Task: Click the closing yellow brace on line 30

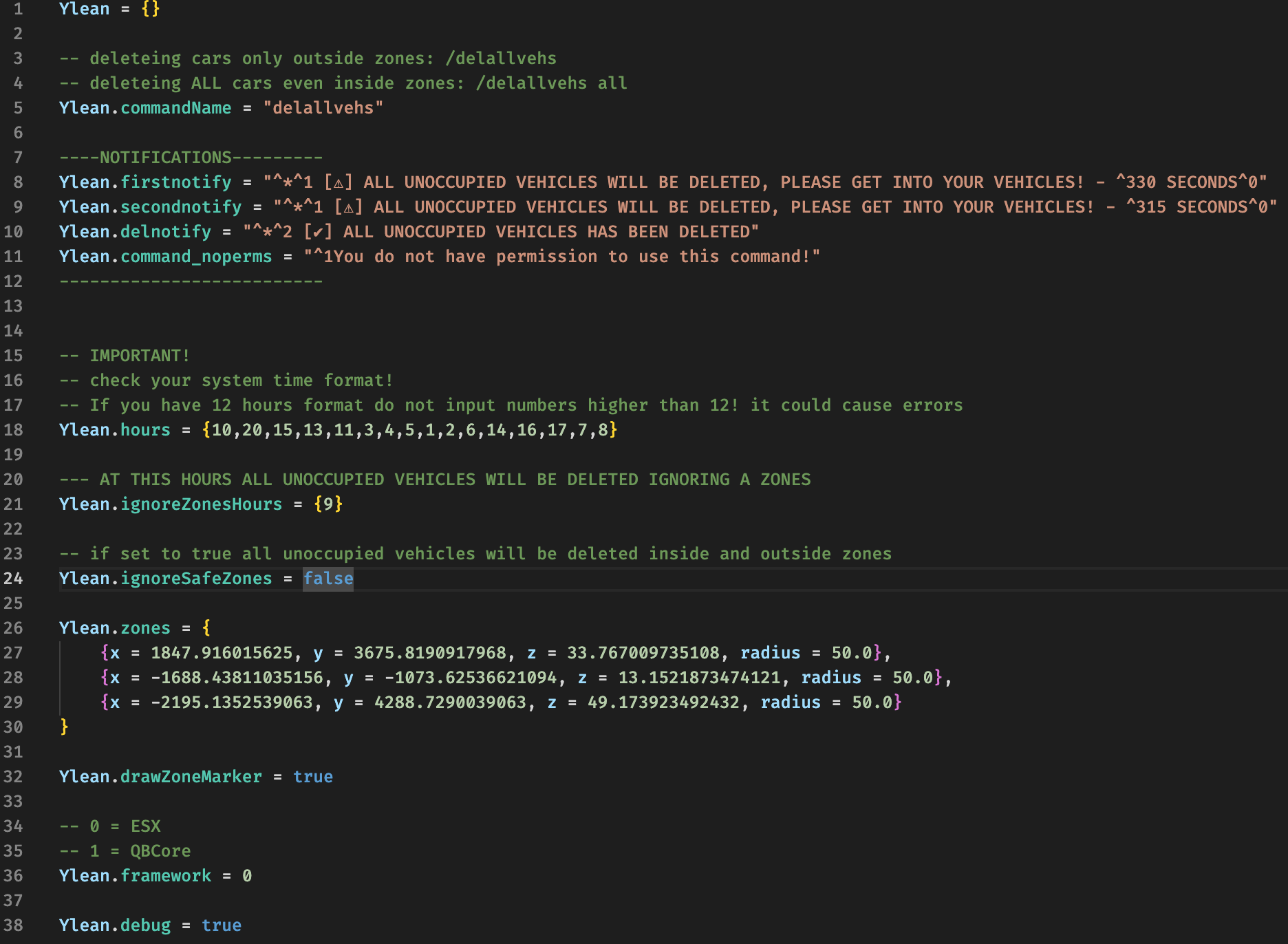Action: coord(64,727)
